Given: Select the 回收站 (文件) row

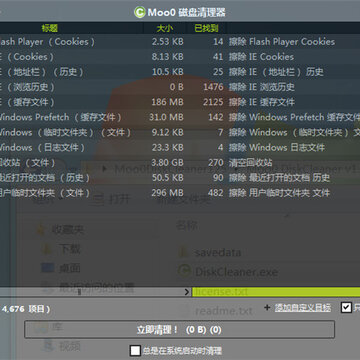Looking at the screenshot, I should [x=180, y=163].
